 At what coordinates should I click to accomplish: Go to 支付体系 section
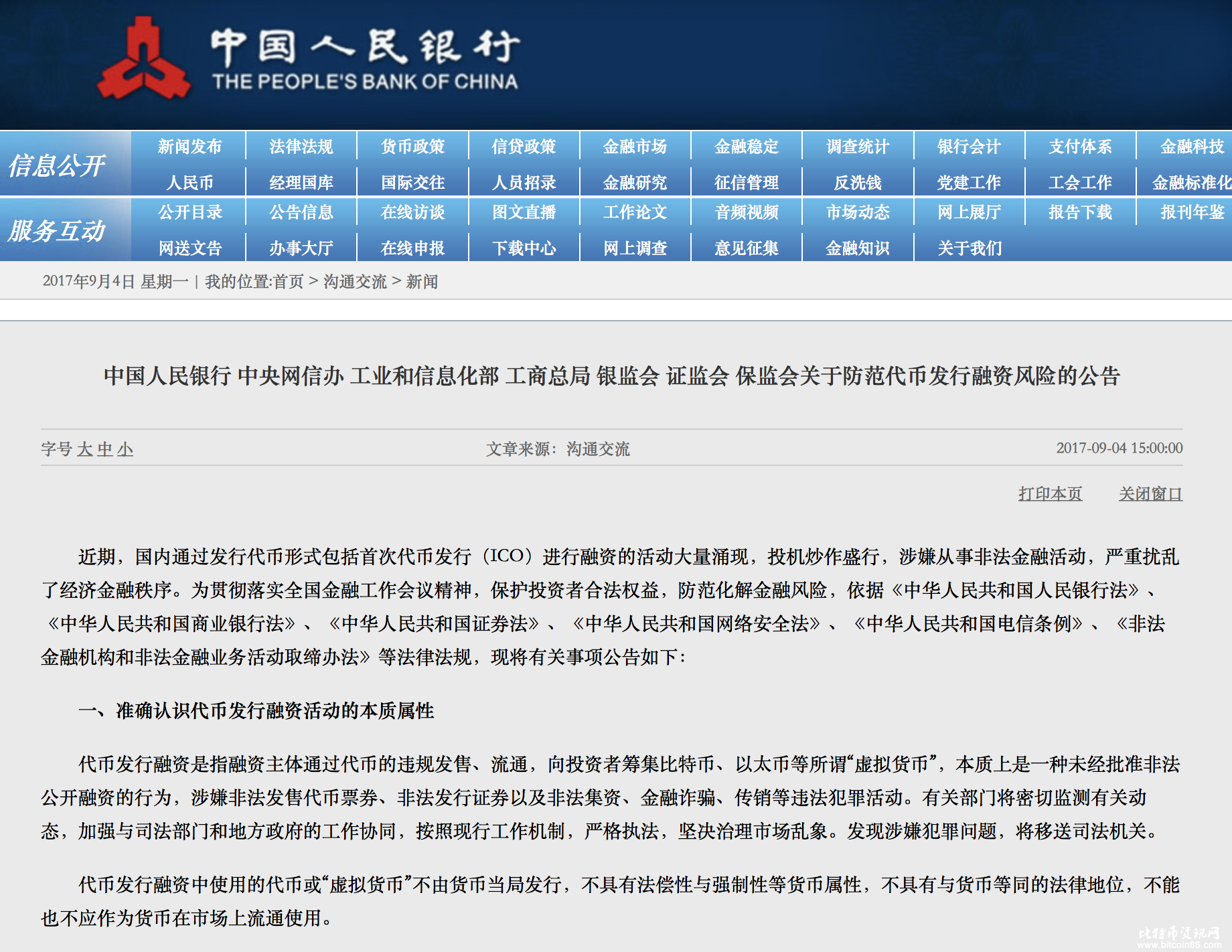(x=1080, y=147)
